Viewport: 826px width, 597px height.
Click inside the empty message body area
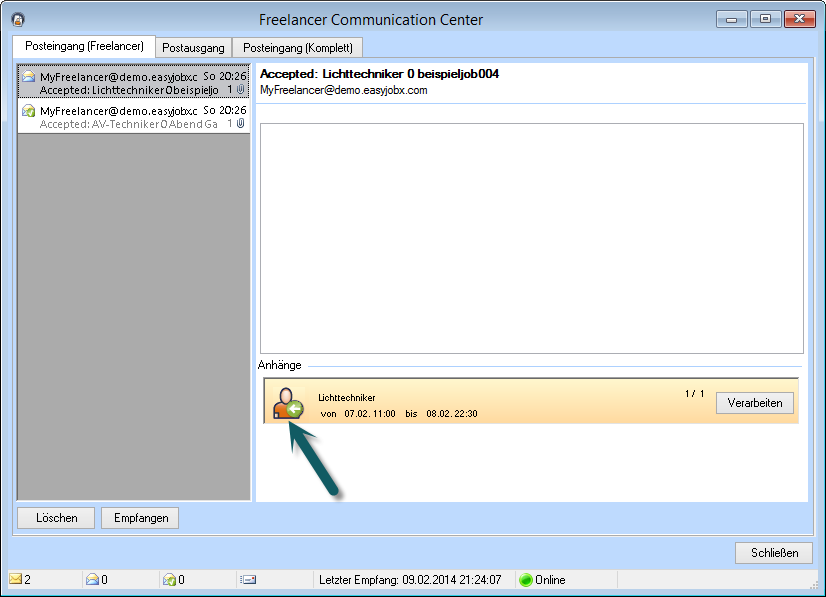coord(531,238)
